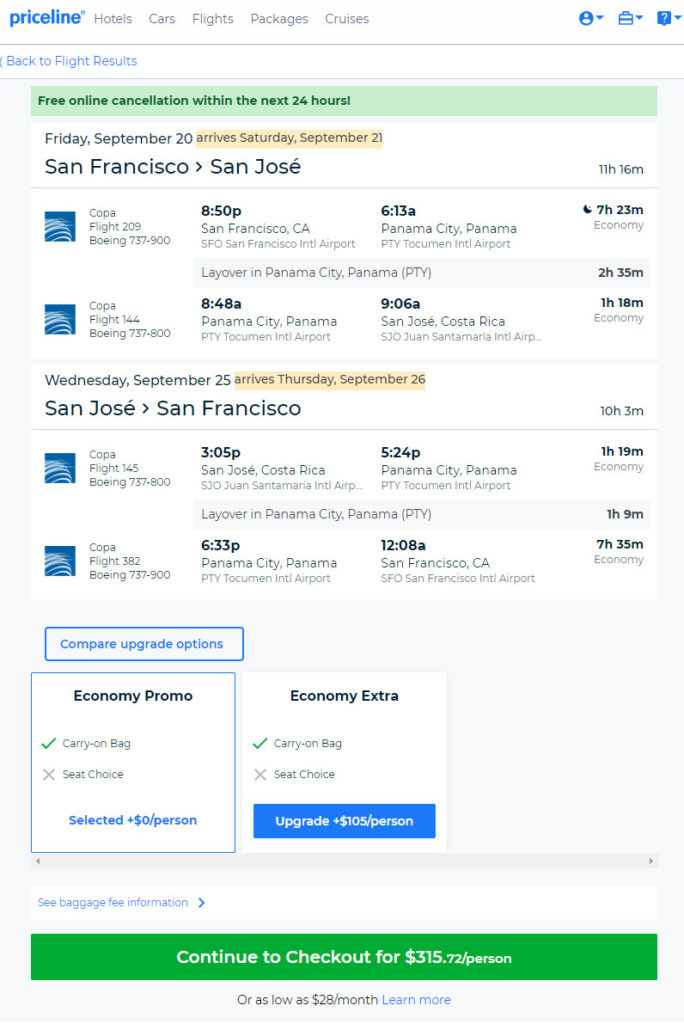The width and height of the screenshot is (684, 1024).
Task: Expand baggage fee information chevron
Action: [201, 903]
